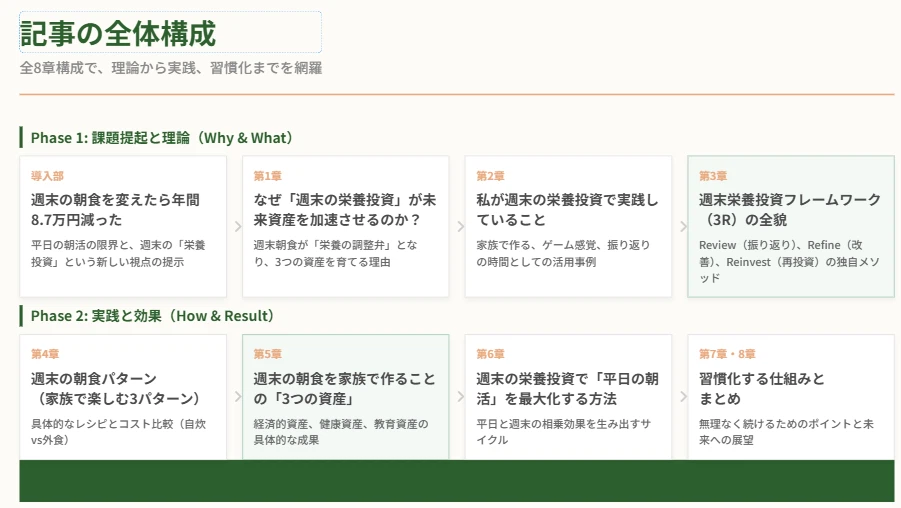Click the chevron between 第1章 and 第2章 cards
901x508 pixels.
click(x=459, y=227)
